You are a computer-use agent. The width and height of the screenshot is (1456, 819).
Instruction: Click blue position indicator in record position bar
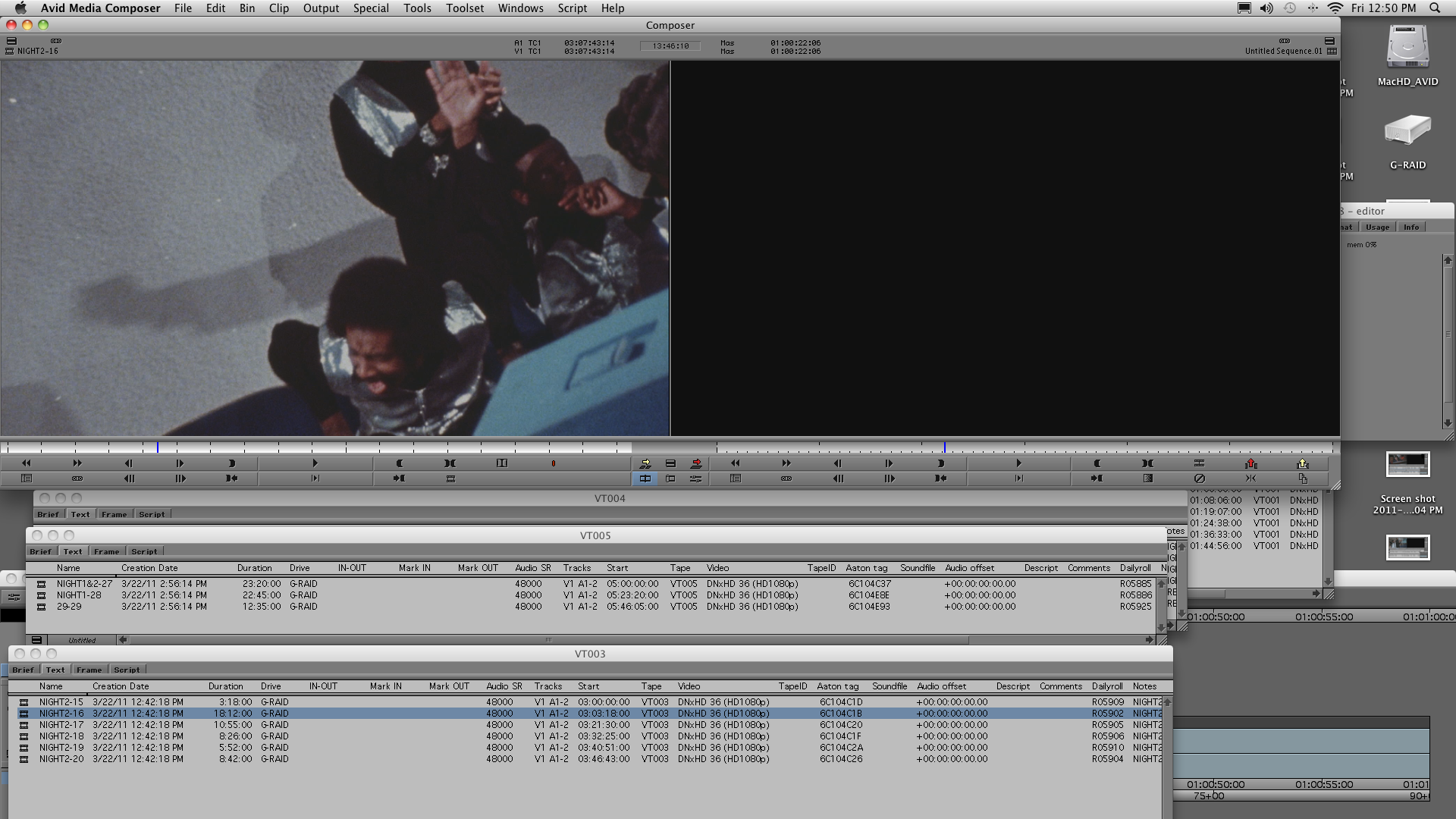944,447
